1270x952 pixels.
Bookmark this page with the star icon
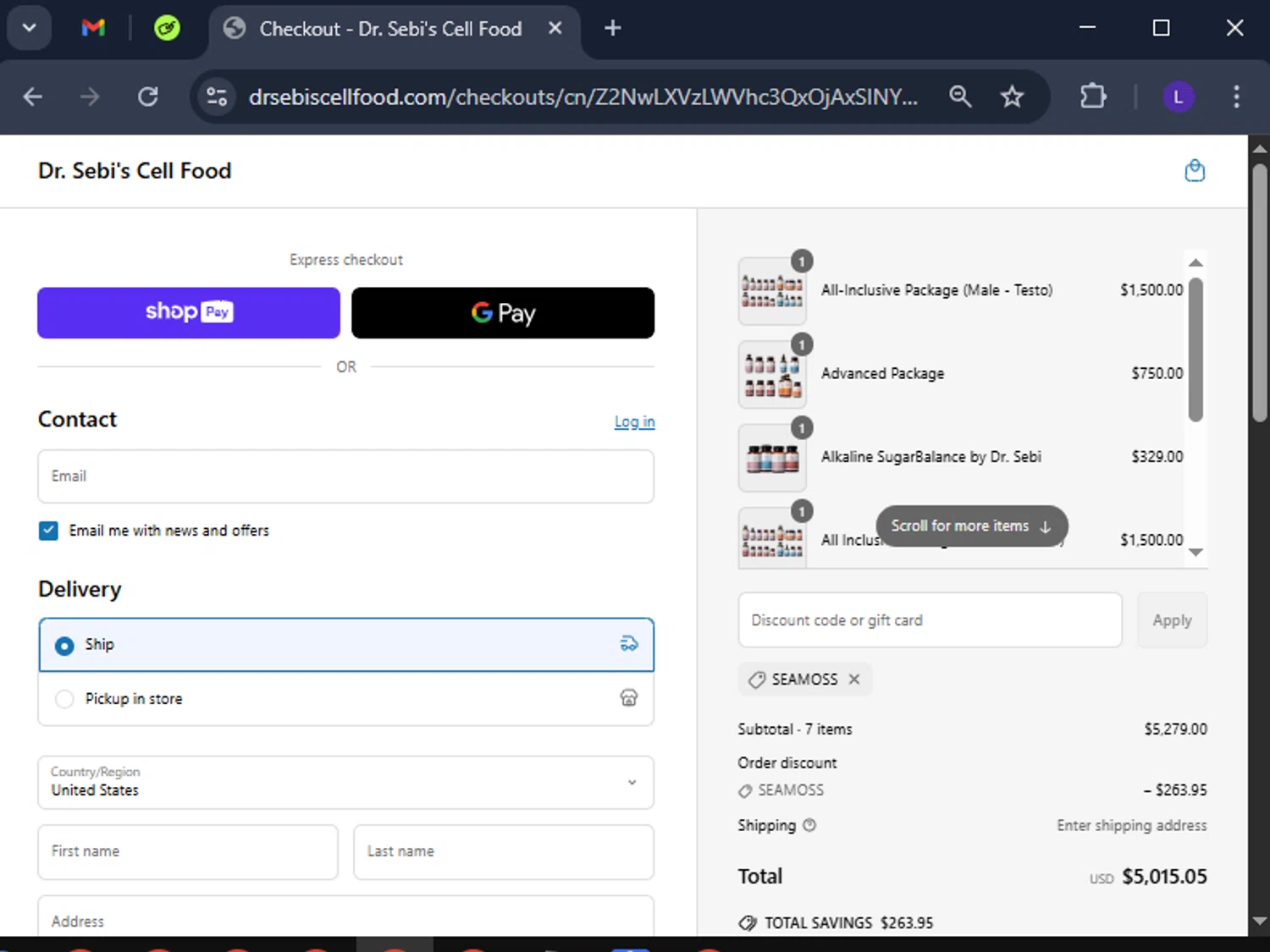point(1012,96)
